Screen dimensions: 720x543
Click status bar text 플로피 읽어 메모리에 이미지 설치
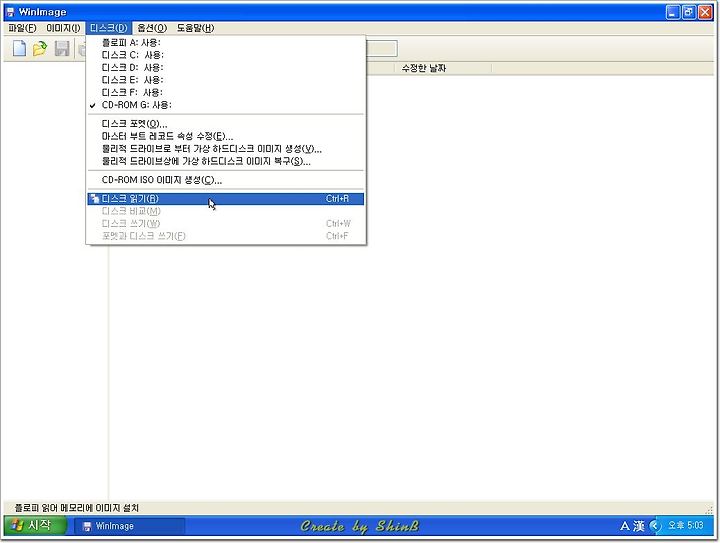click(x=77, y=508)
